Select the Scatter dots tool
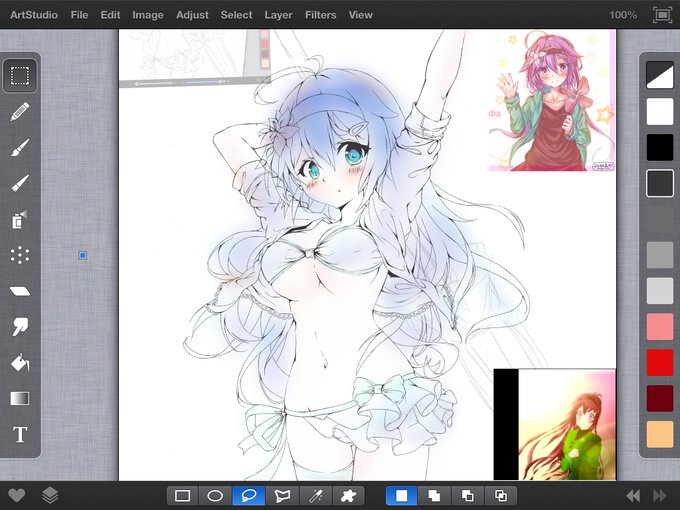This screenshot has width=680, height=510. pyautogui.click(x=20, y=255)
